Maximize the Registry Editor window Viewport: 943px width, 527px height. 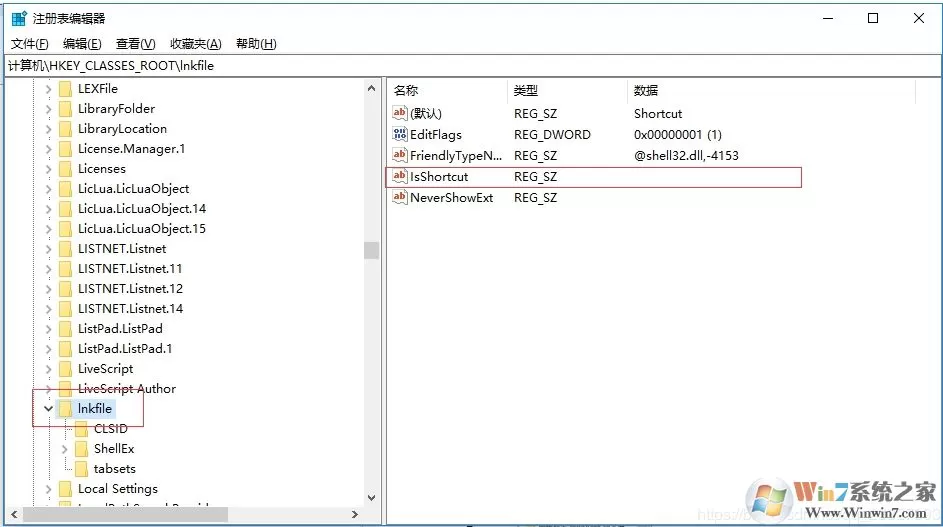(873, 18)
